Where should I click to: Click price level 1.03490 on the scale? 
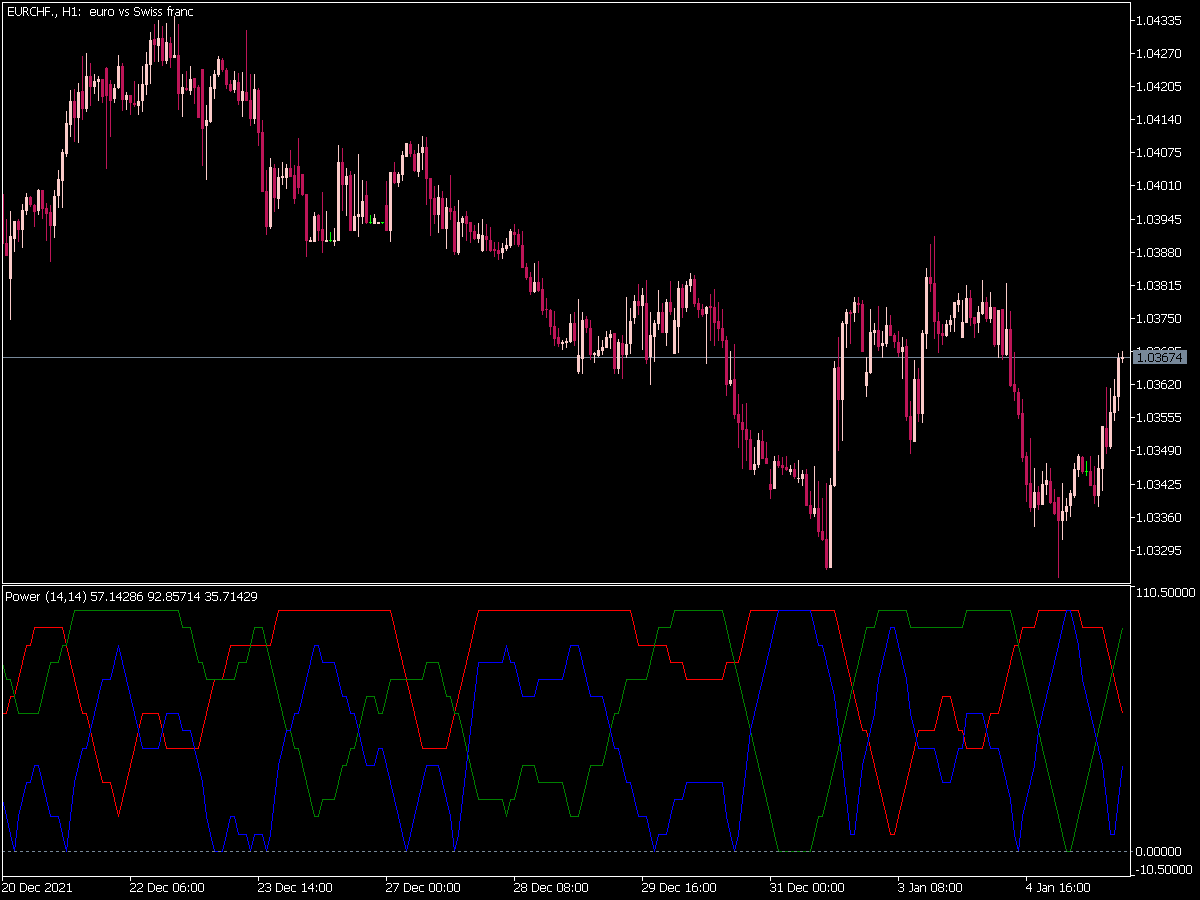[1161, 450]
